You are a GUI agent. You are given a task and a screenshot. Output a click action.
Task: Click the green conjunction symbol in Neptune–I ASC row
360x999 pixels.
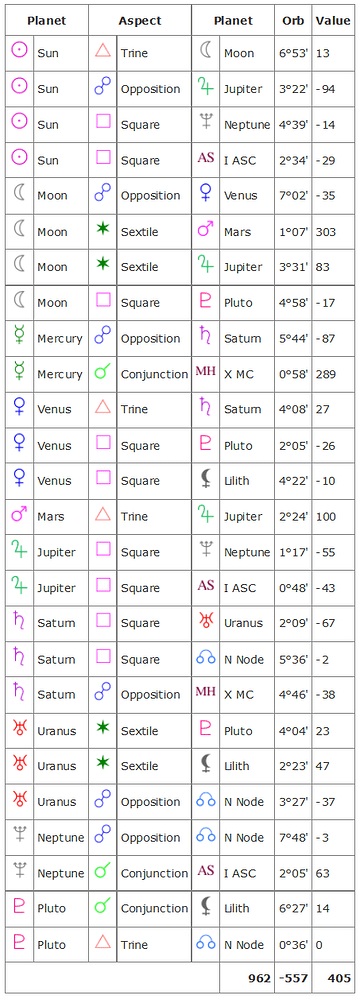pyautogui.click(x=103, y=873)
